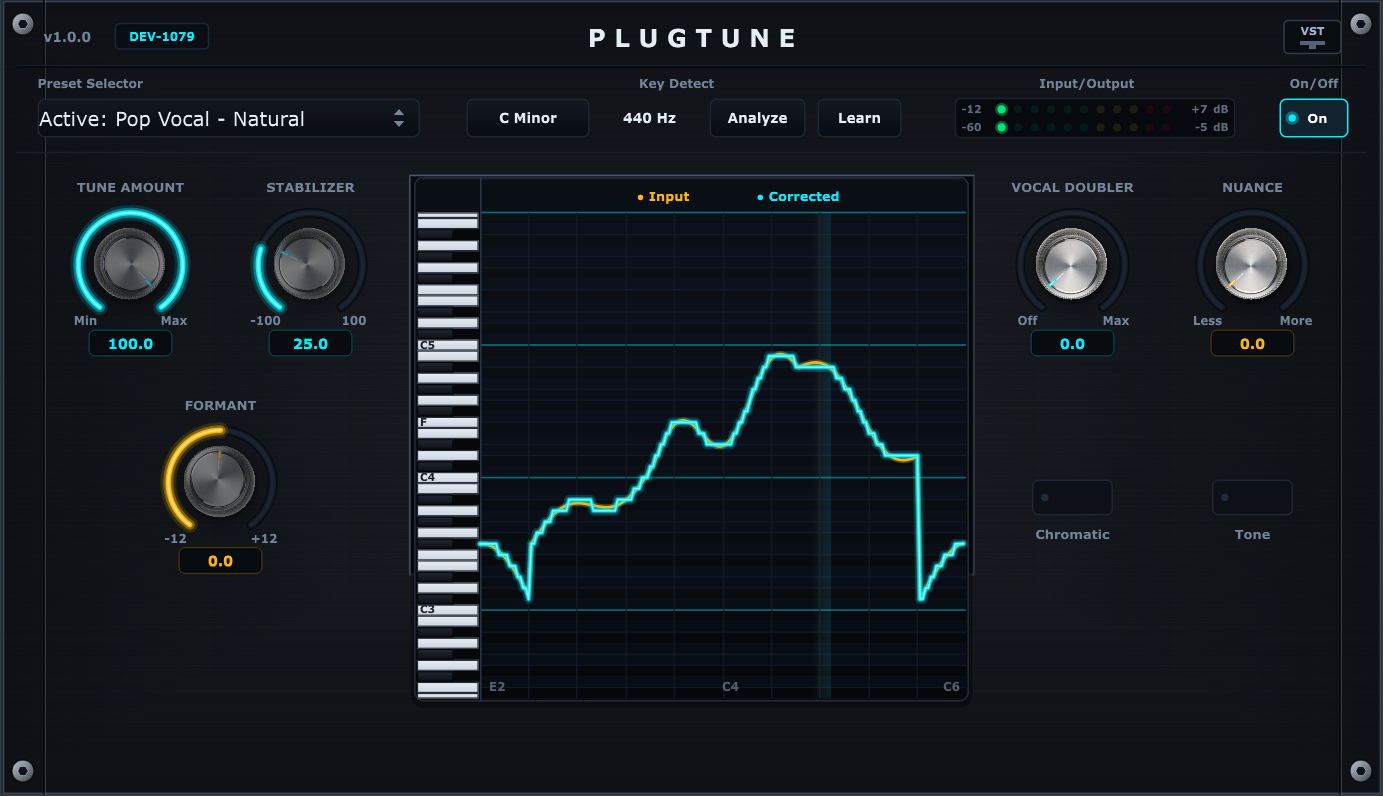Click the DEV-1079 build badge
The height and width of the screenshot is (796, 1383).
pos(162,37)
